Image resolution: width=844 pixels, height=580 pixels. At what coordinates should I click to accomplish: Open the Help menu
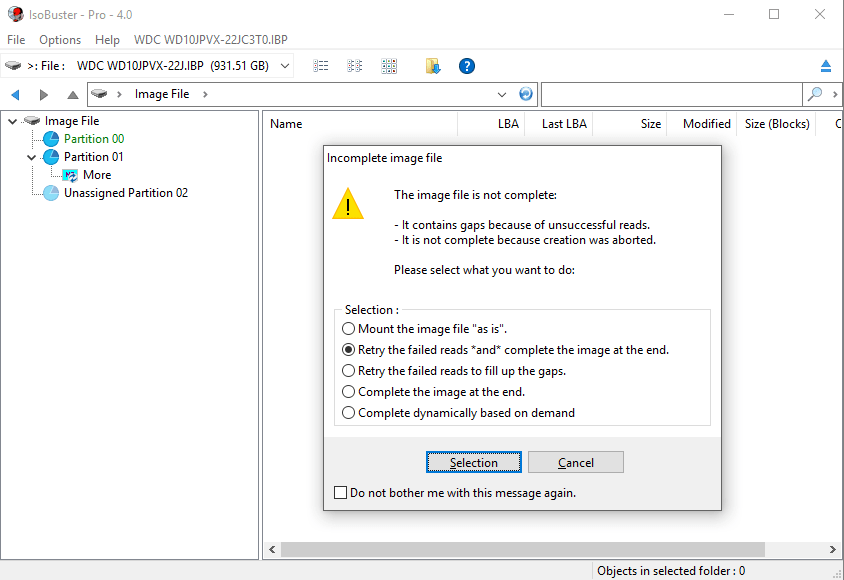(107, 40)
